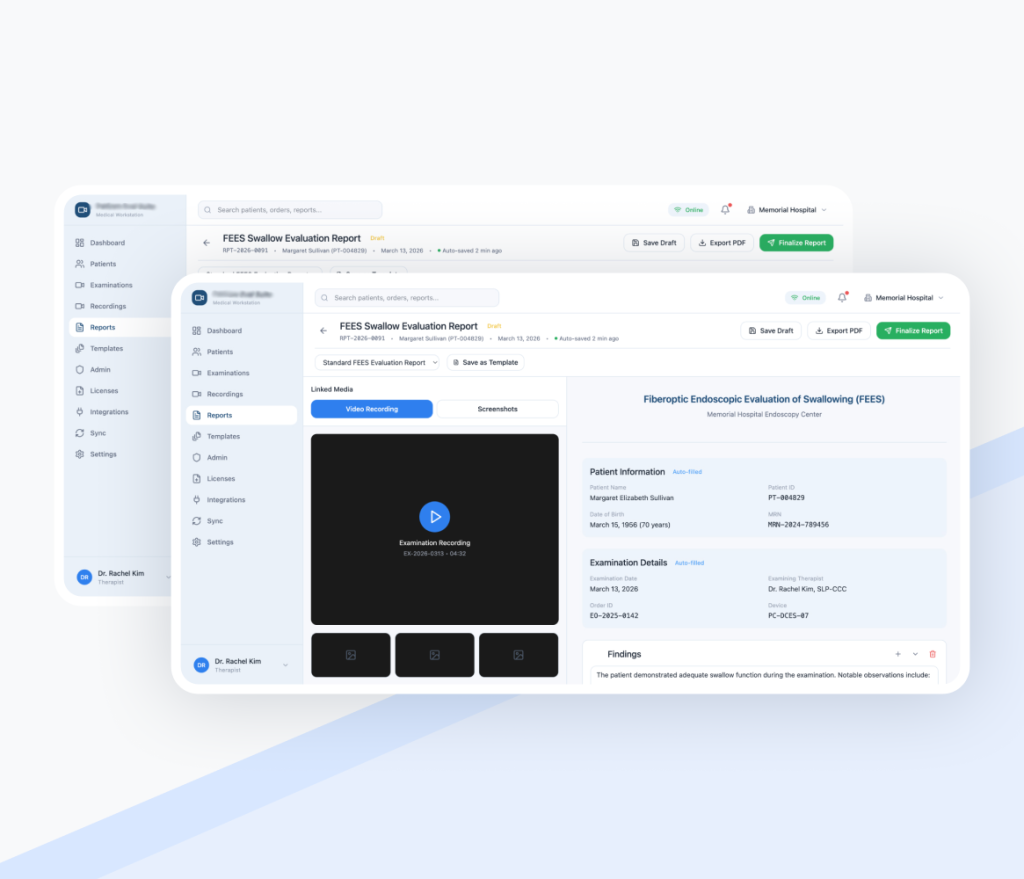Go to Sync in front window sidebar

214,521
